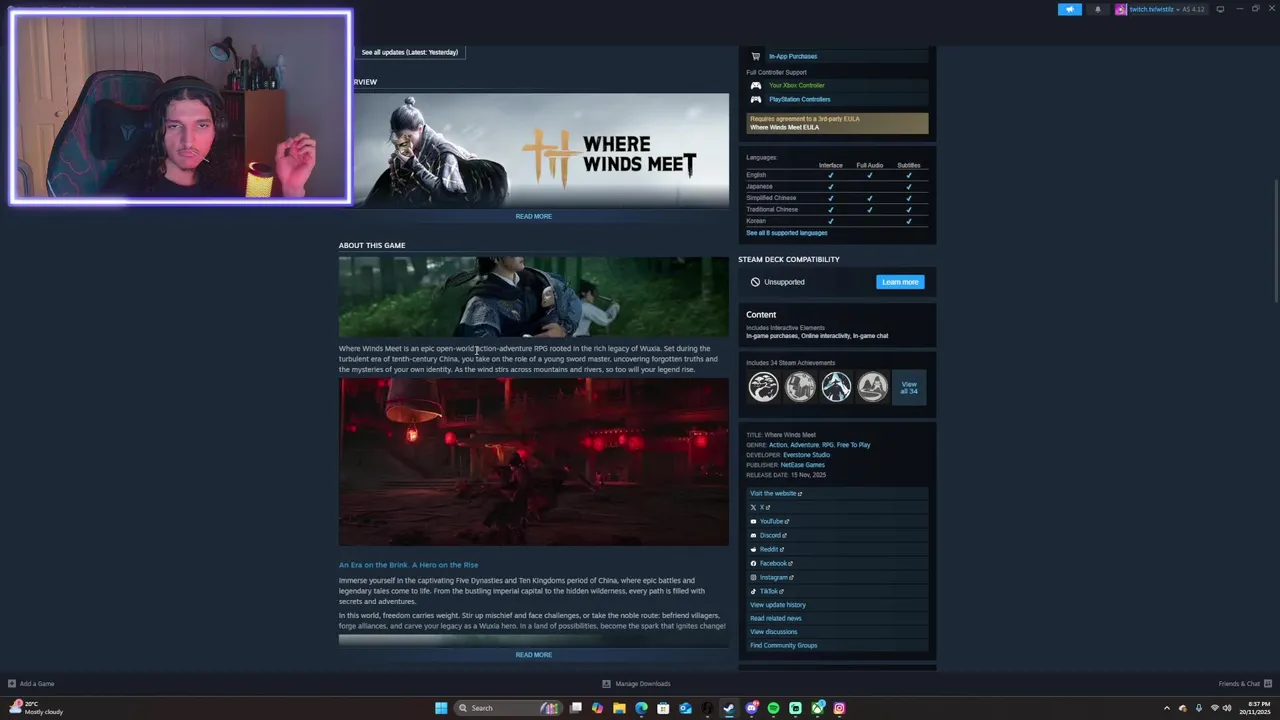Click Read related news

click(838, 618)
